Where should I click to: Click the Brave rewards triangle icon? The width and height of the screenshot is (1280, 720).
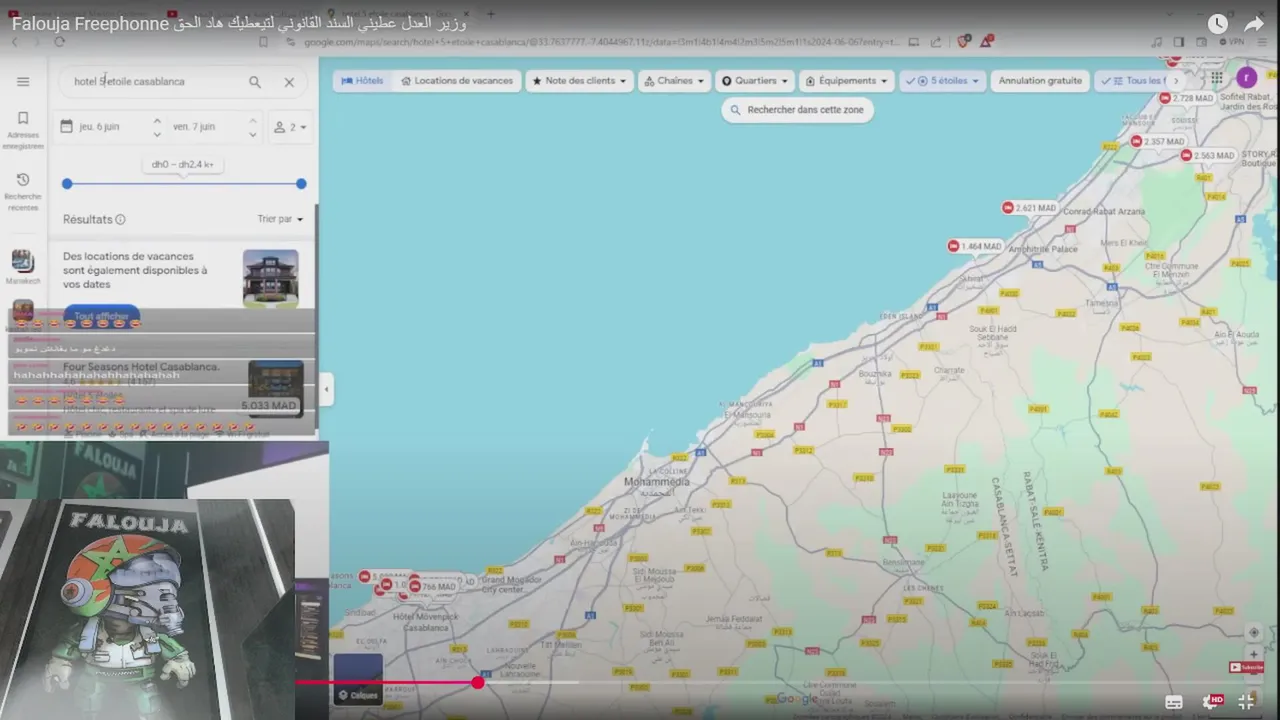[986, 42]
